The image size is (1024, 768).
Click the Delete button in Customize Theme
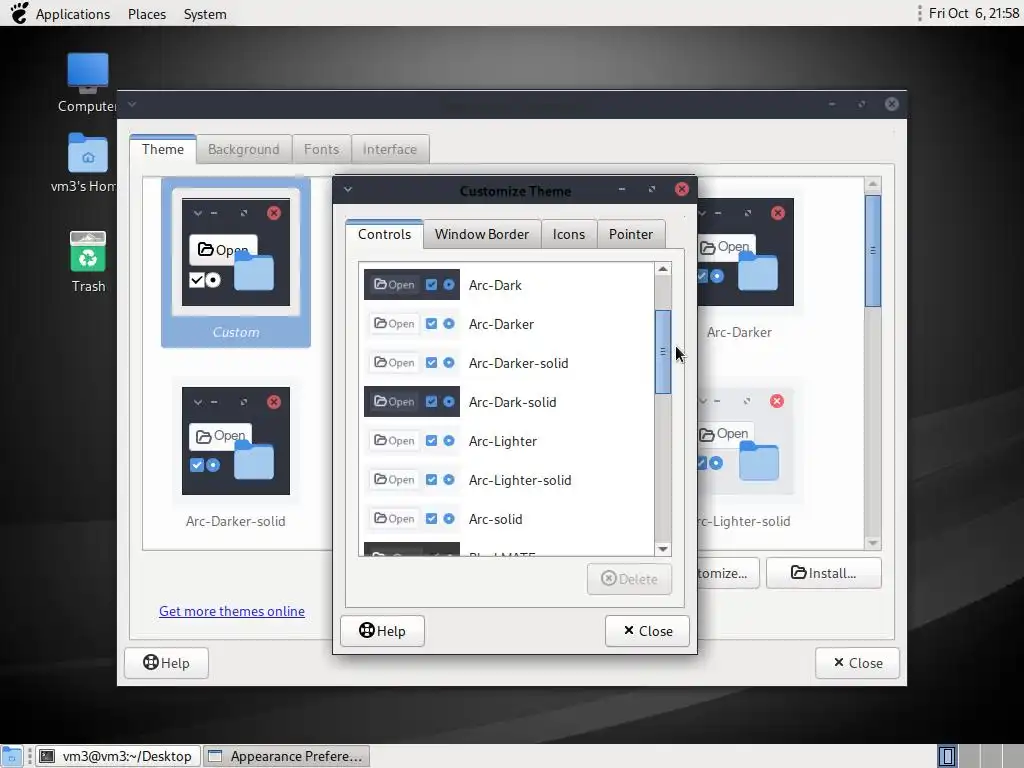click(x=630, y=579)
